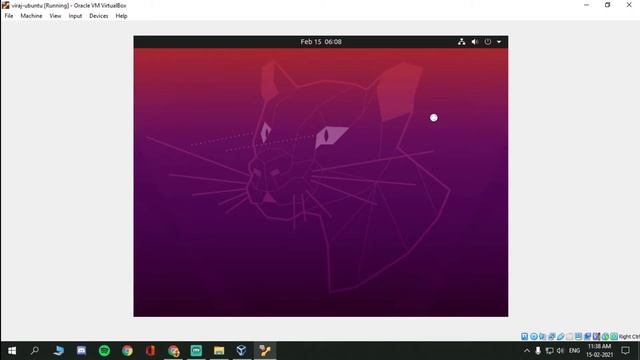Viewport: 640px width, 360px height.
Task: Open Spotify from the taskbar
Action: (x=104, y=351)
